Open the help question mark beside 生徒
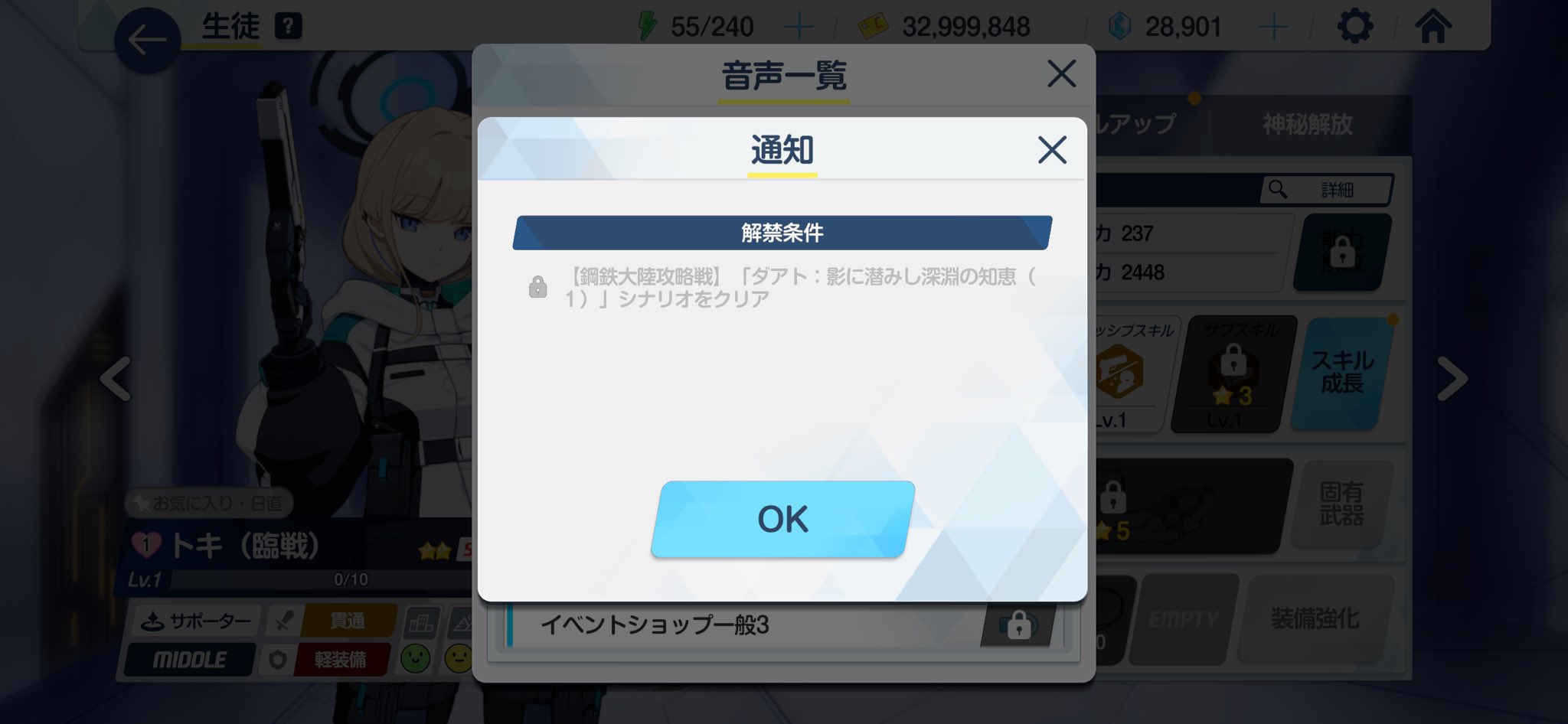 pyautogui.click(x=288, y=26)
